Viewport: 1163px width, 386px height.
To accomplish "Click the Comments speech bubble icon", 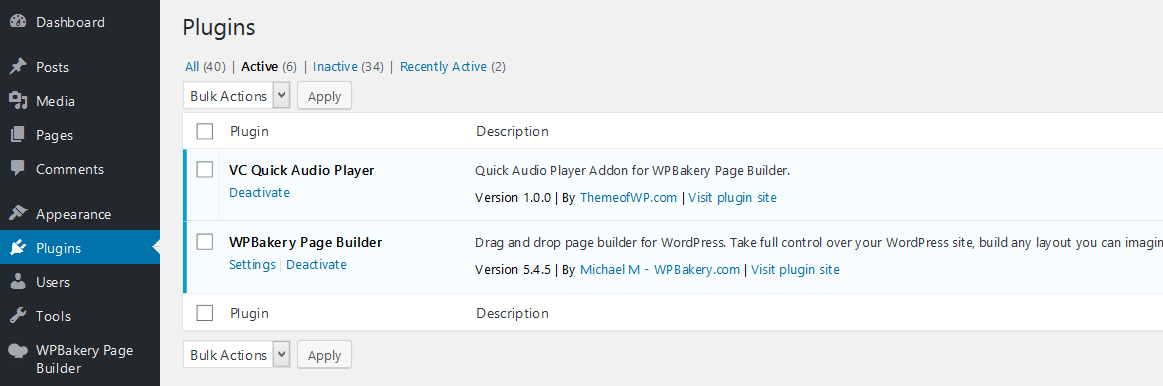I will [18, 169].
